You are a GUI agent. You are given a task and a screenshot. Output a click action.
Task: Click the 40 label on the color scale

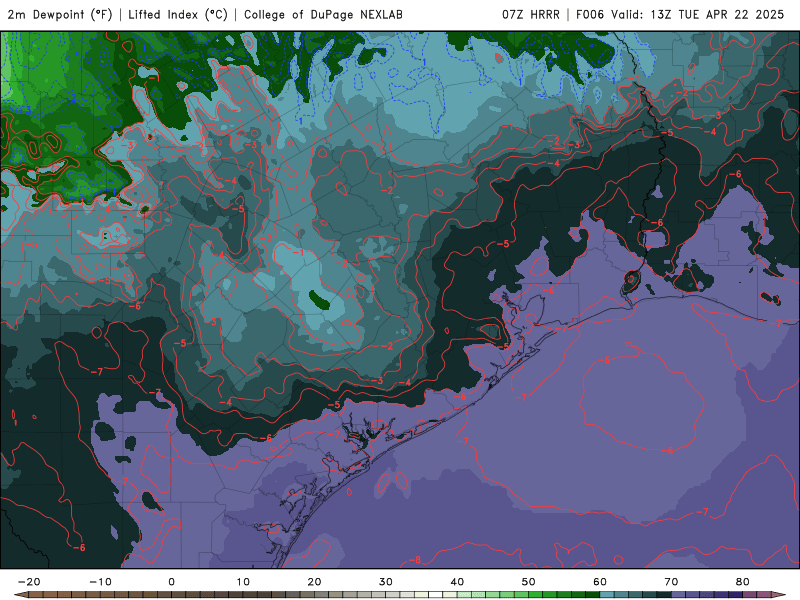pos(457,582)
